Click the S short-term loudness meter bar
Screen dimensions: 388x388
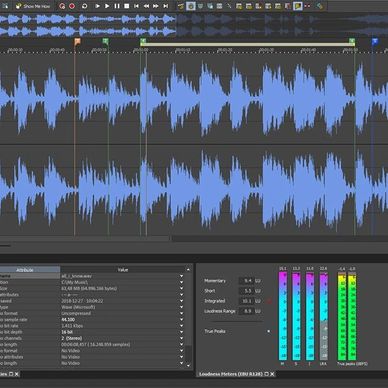pos(296,316)
